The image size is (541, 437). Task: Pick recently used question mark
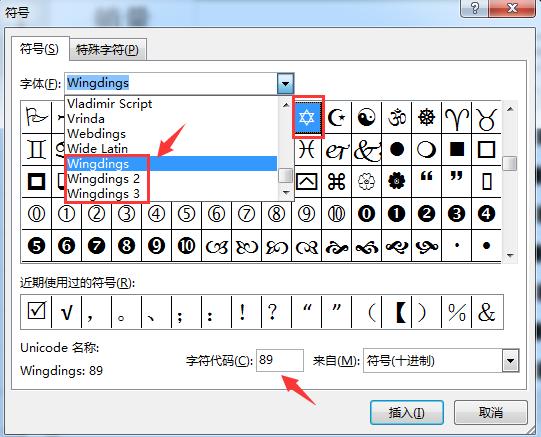(x=272, y=311)
